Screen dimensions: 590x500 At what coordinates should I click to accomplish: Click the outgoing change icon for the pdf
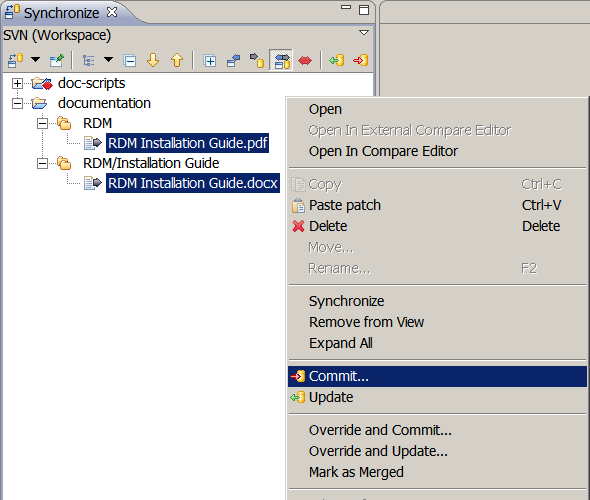[x=93, y=143]
